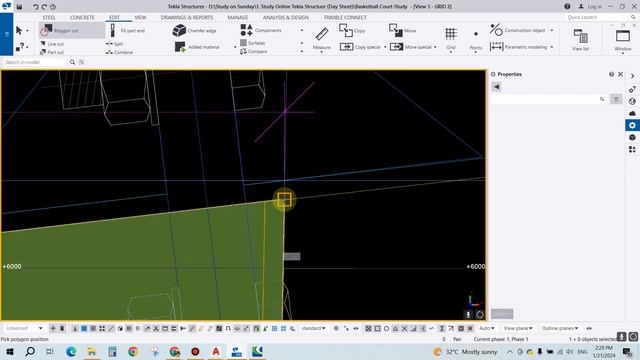Open the ANALYSIS & DESIGN tab

pyautogui.click(x=285, y=18)
